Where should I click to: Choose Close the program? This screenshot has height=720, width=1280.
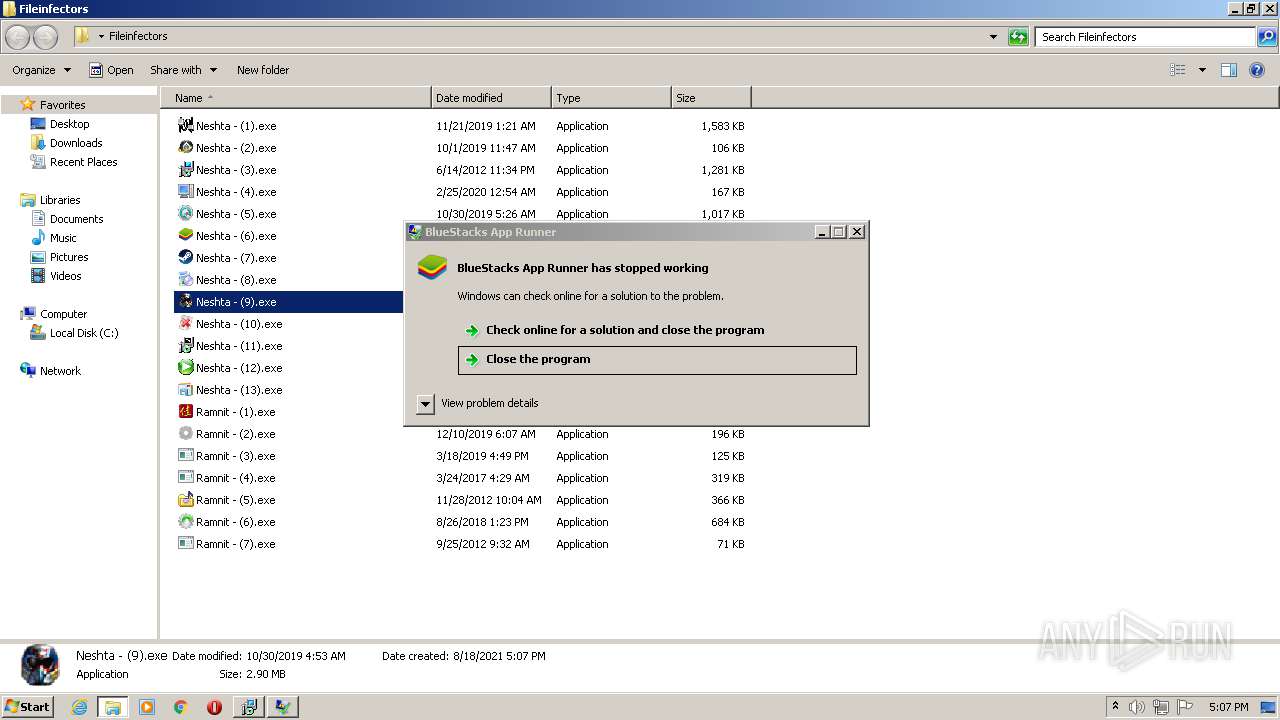[x=657, y=360]
